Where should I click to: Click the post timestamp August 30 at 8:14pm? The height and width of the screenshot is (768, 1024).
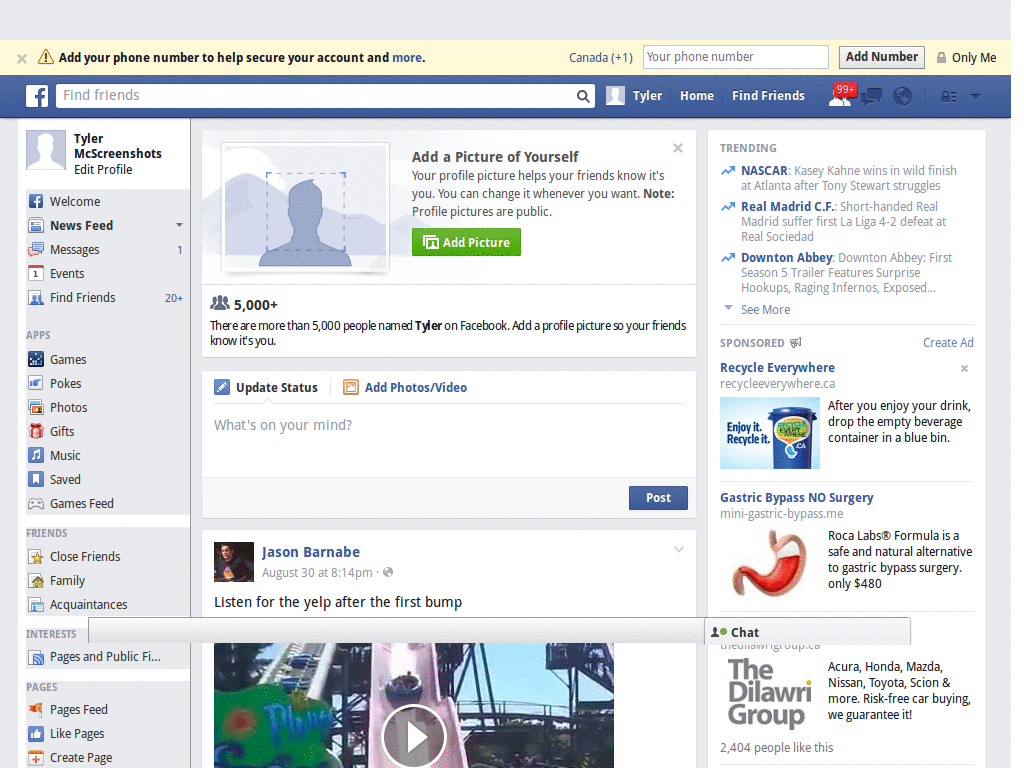tap(317, 573)
